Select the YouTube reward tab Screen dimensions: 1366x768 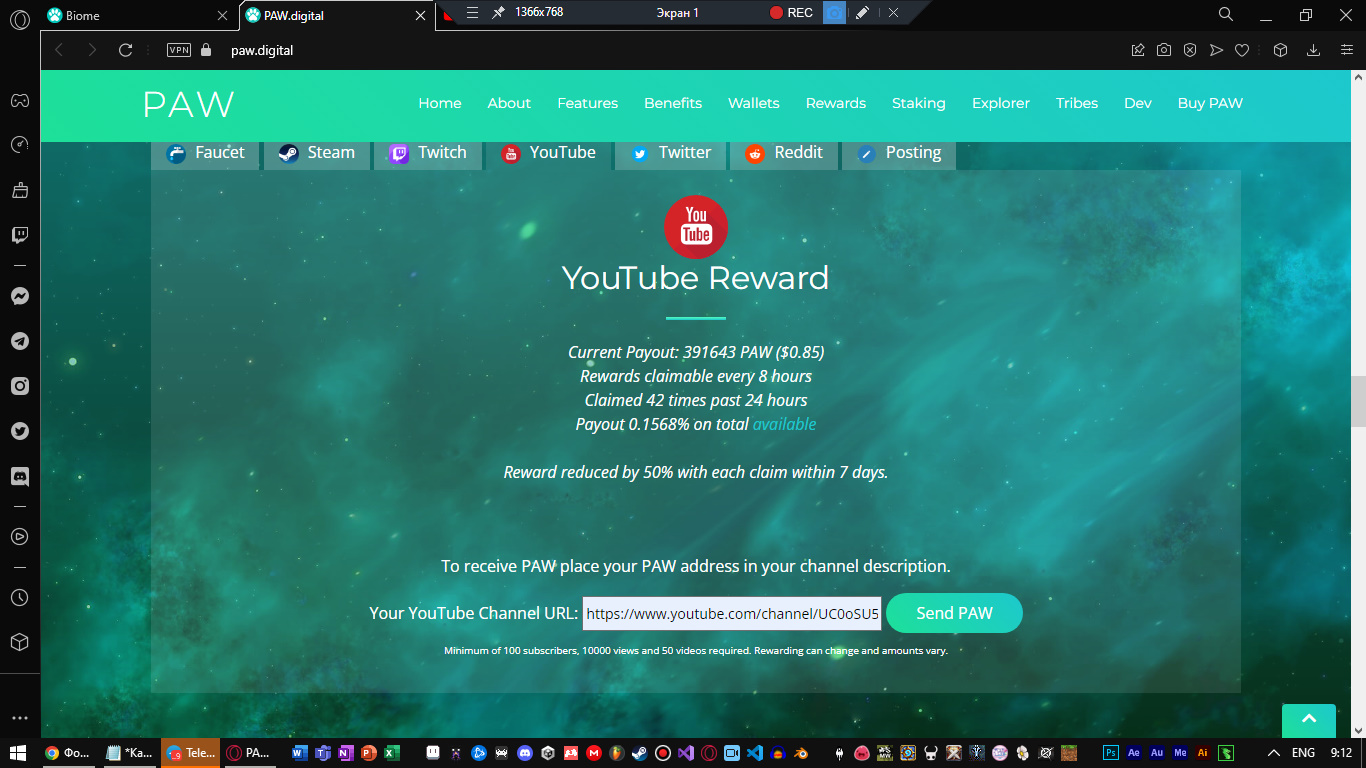point(549,153)
